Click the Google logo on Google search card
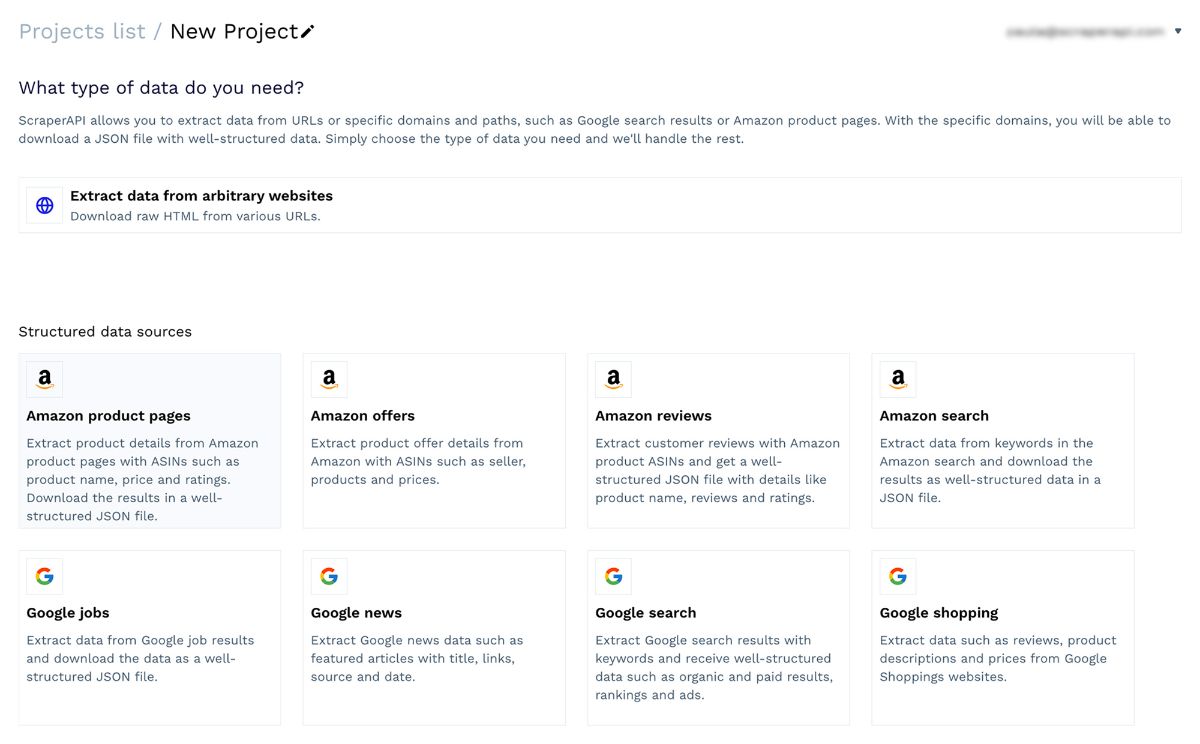Screen dimensions: 1200x744 (x=613, y=576)
